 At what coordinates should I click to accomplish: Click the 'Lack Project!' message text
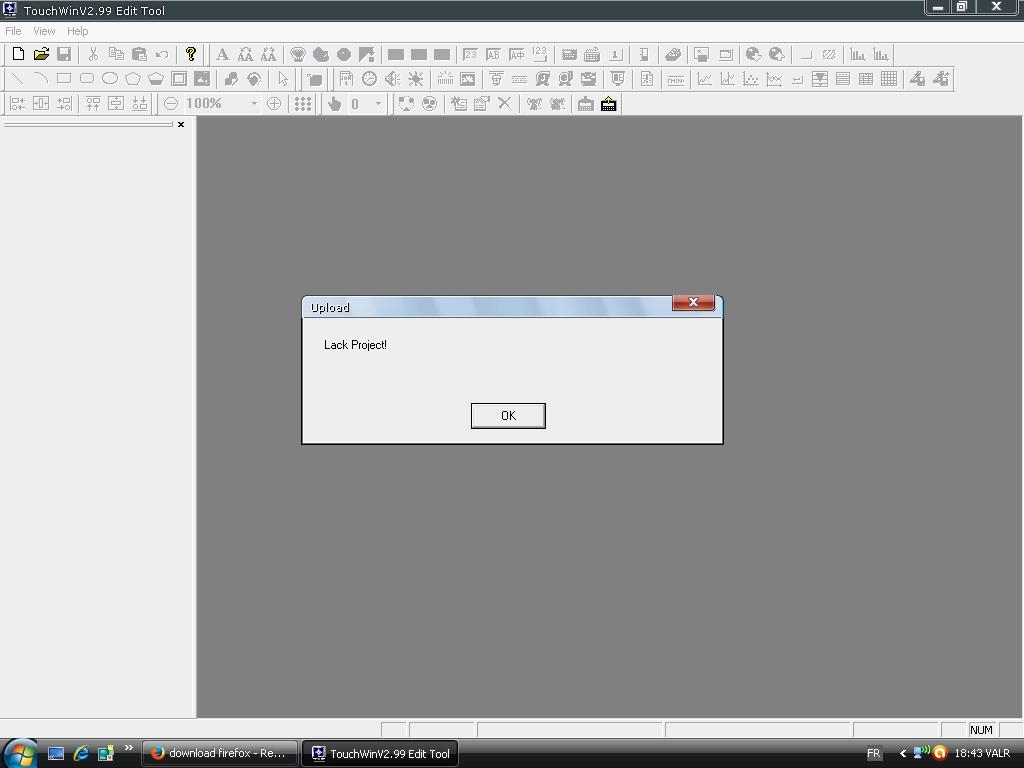(x=355, y=345)
